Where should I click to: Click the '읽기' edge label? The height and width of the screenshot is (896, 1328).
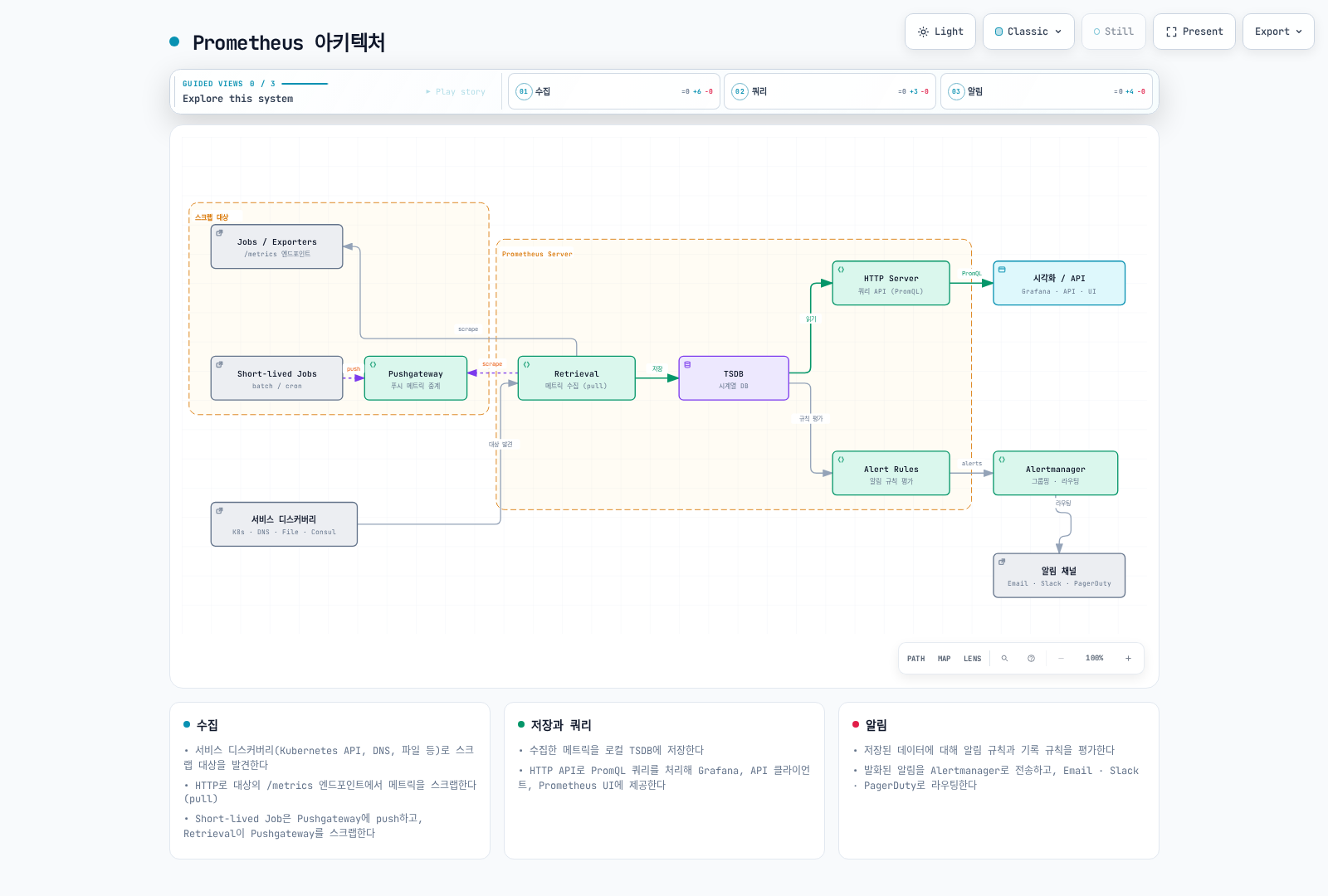click(x=811, y=319)
